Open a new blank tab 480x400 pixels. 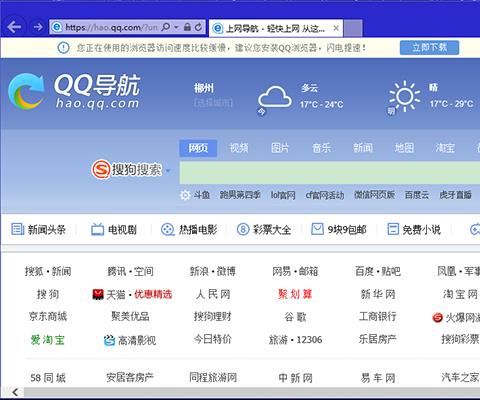[x=353, y=28]
